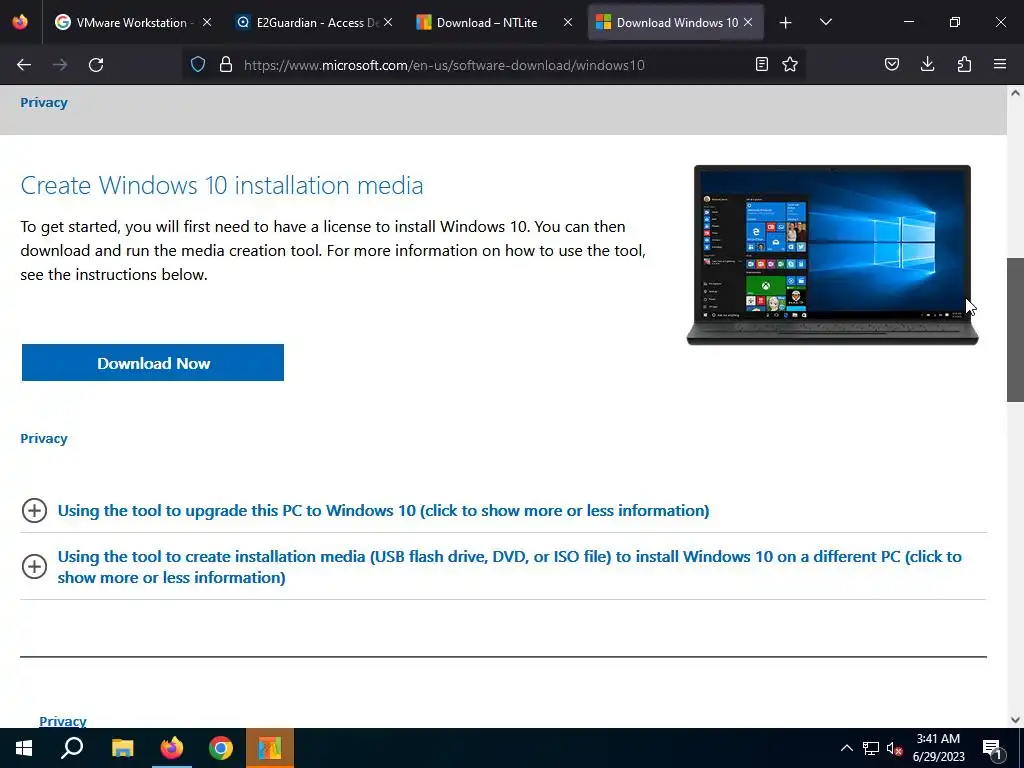
Task: Click the Download Now button
Action: [x=153, y=362]
